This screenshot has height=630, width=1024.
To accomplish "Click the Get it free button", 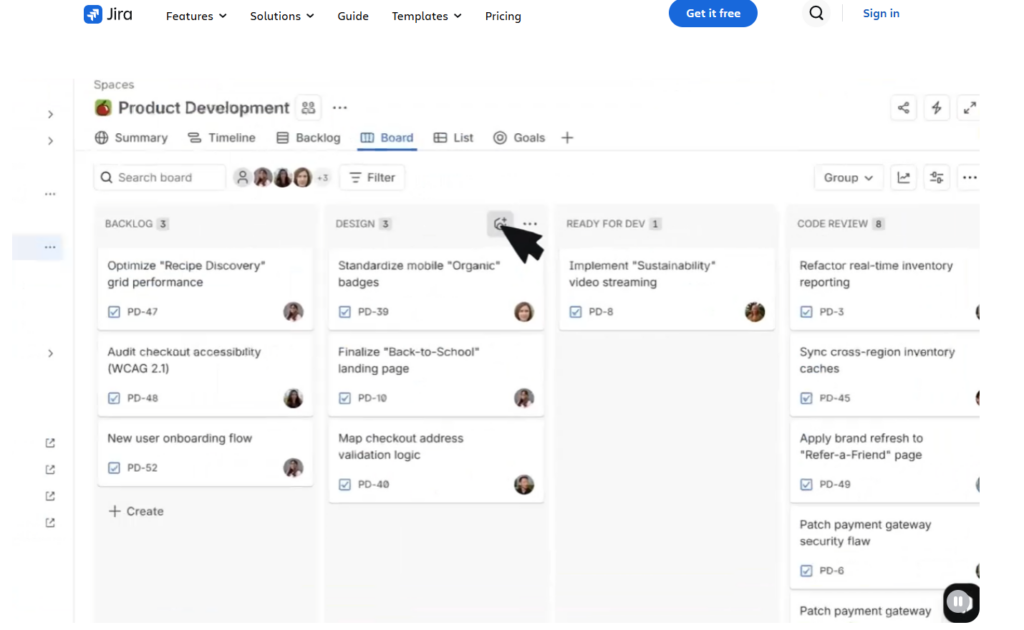I will point(712,13).
